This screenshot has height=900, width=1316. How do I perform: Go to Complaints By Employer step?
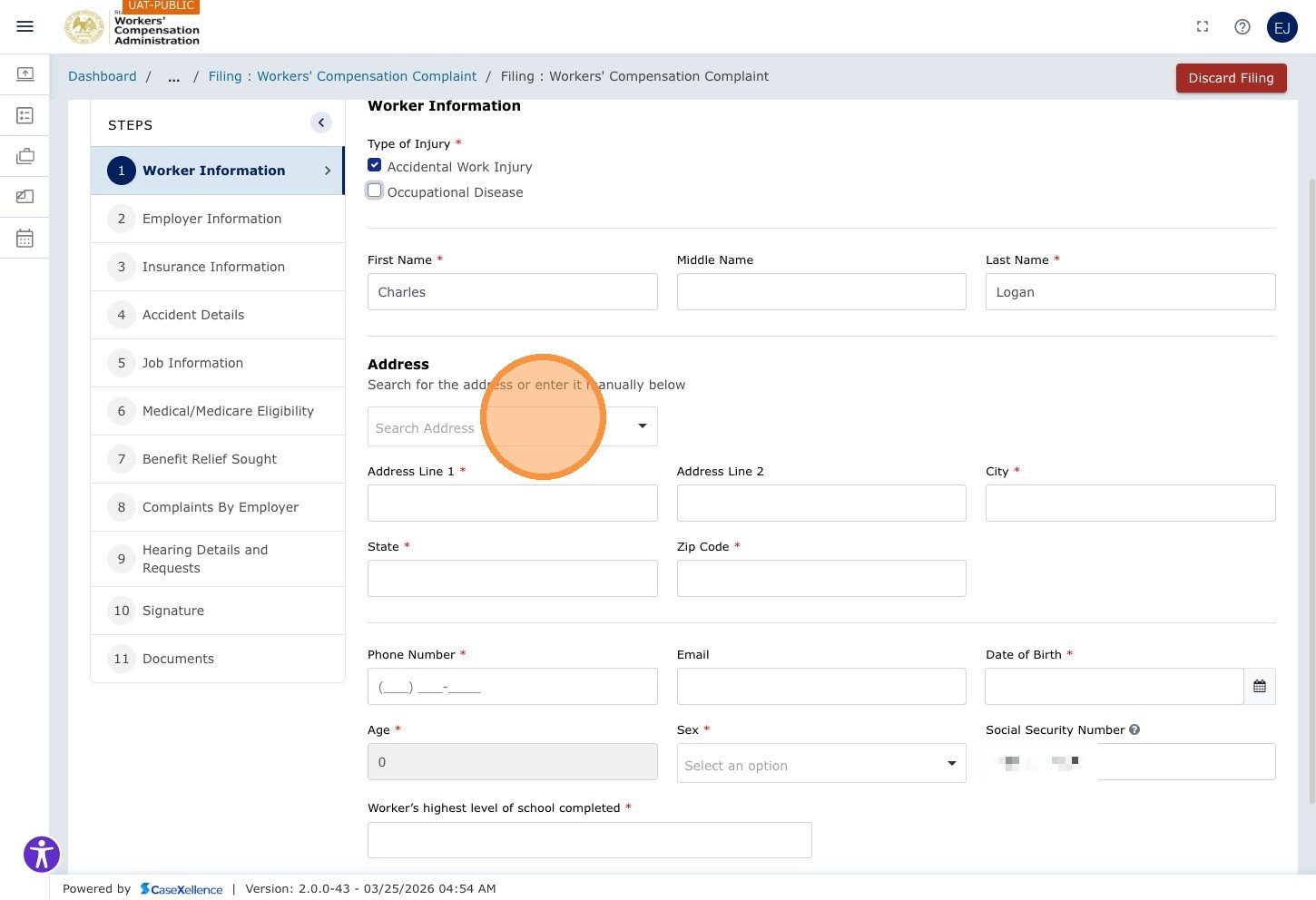point(218,507)
